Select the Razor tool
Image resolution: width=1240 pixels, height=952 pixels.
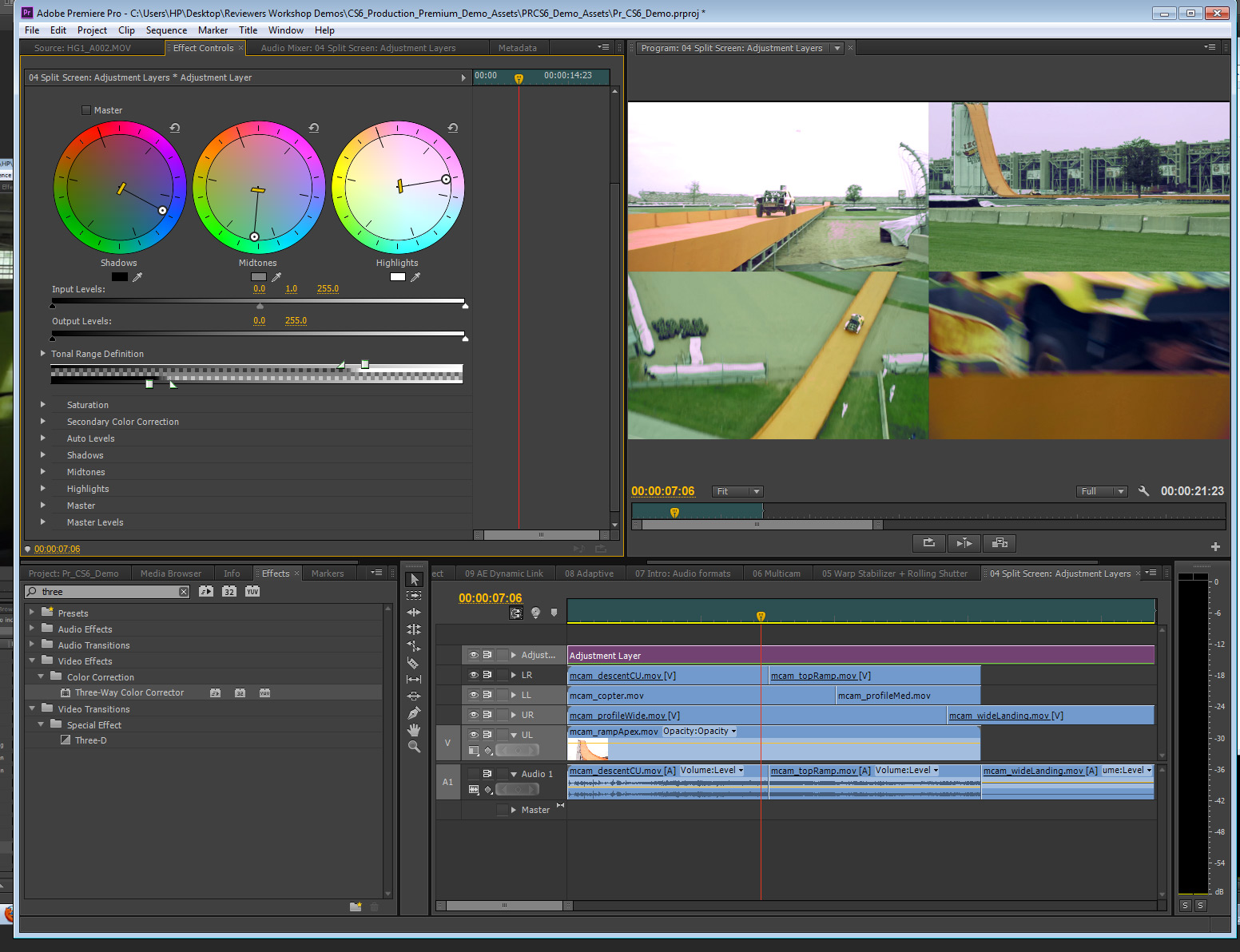[414, 663]
